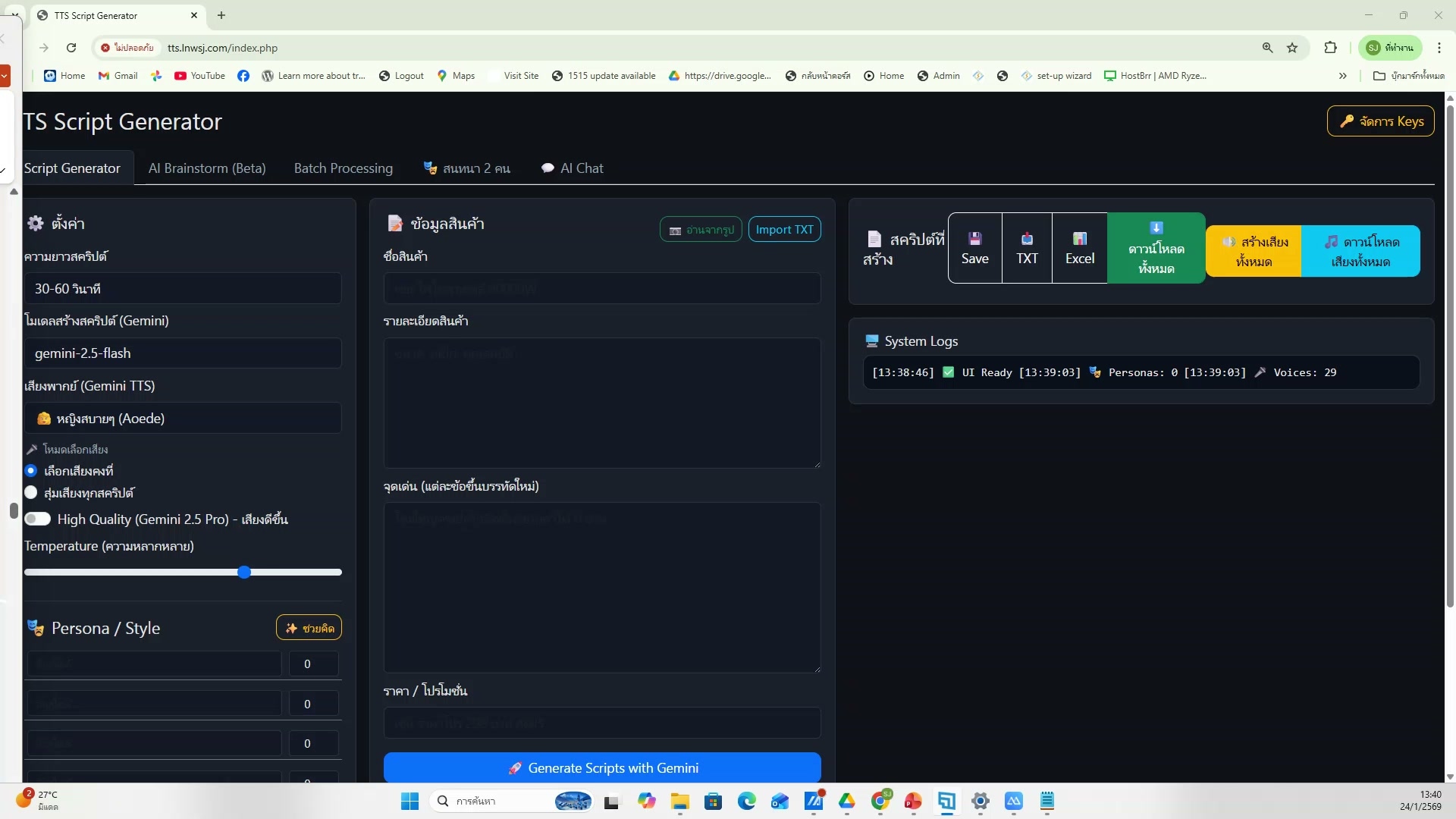1456x819 pixels.
Task: Click Generate Scripts with Gemini
Action: [x=602, y=767]
